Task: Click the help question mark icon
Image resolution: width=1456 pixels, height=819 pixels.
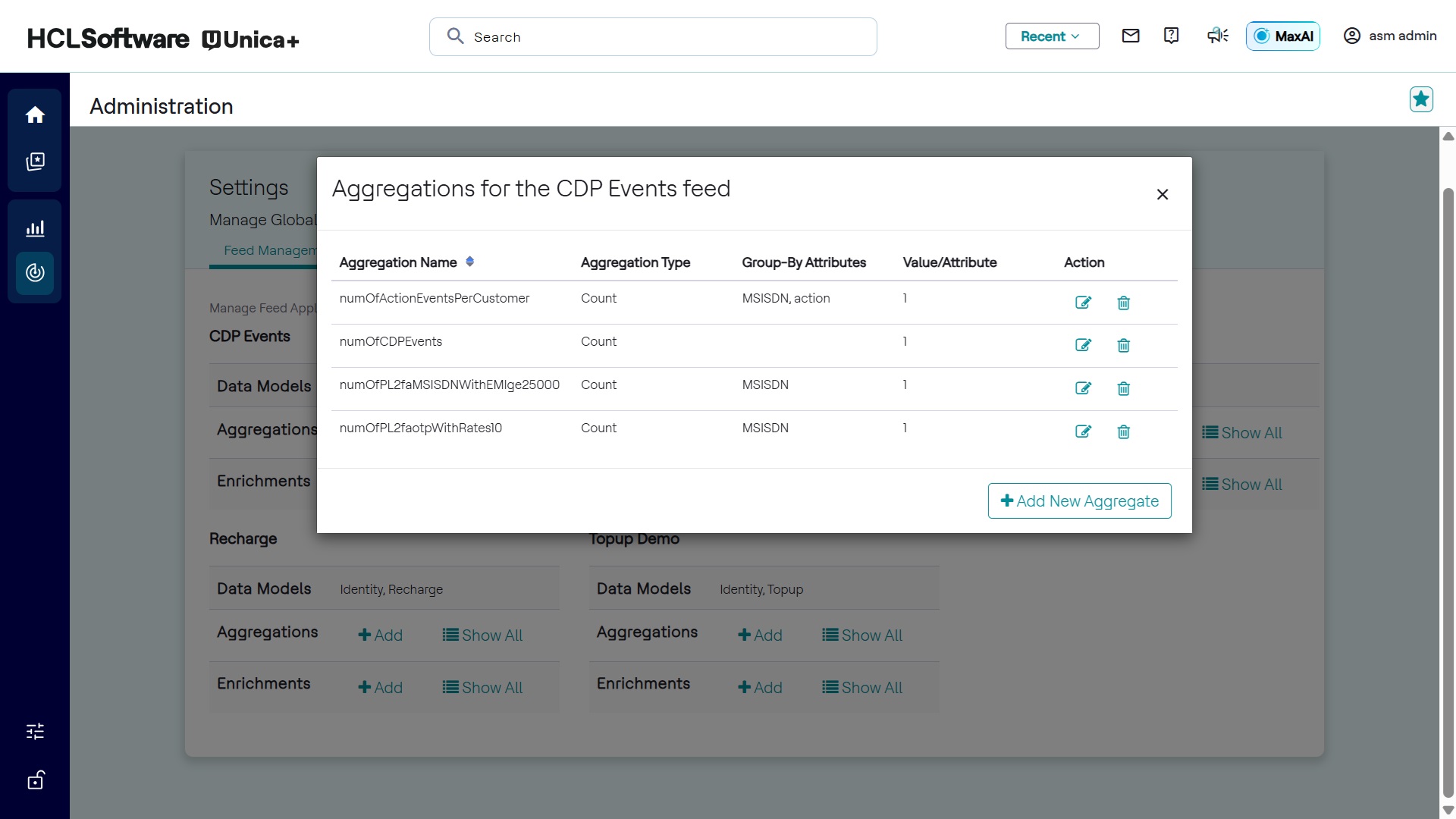Action: (1171, 36)
